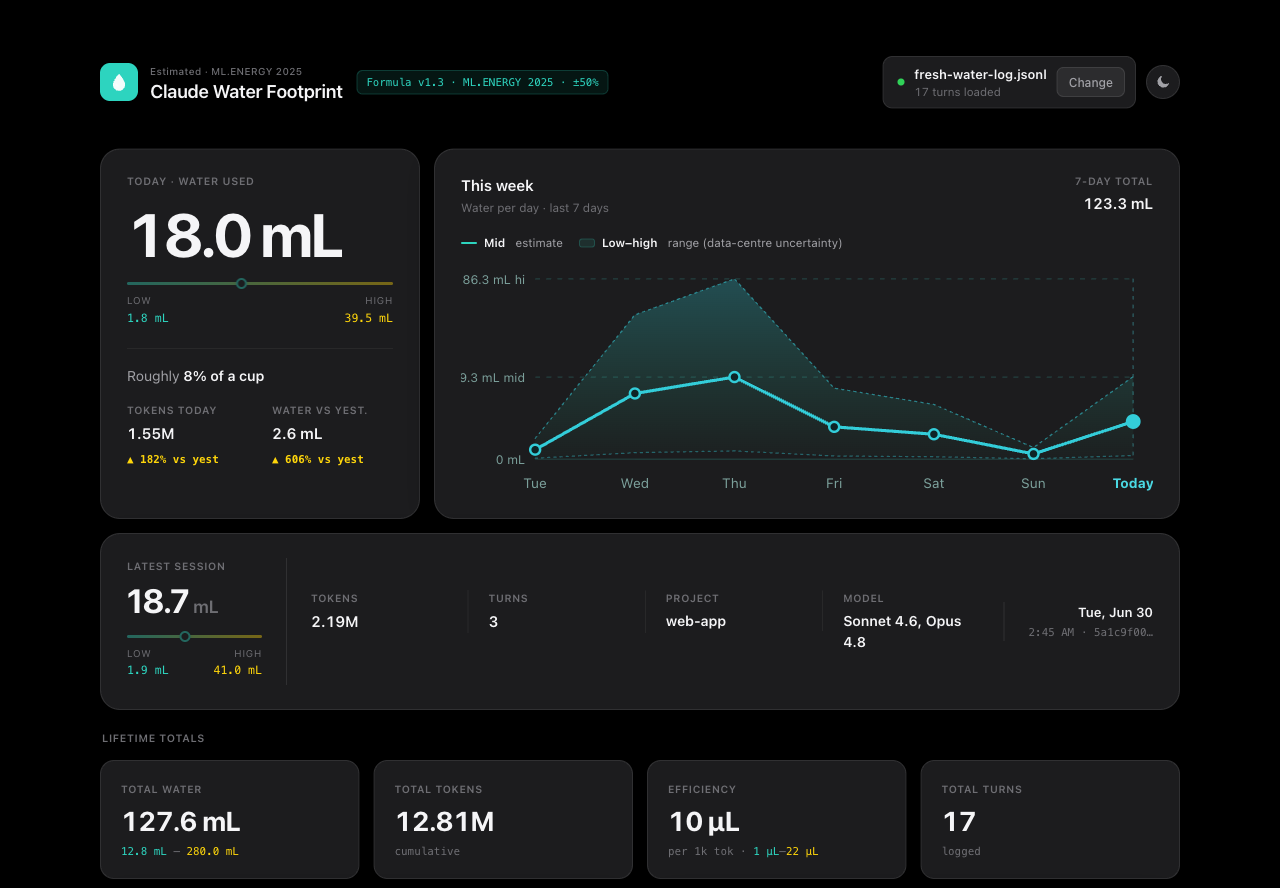Click the Thu axis label
This screenshot has height=888, width=1280.
coord(734,483)
